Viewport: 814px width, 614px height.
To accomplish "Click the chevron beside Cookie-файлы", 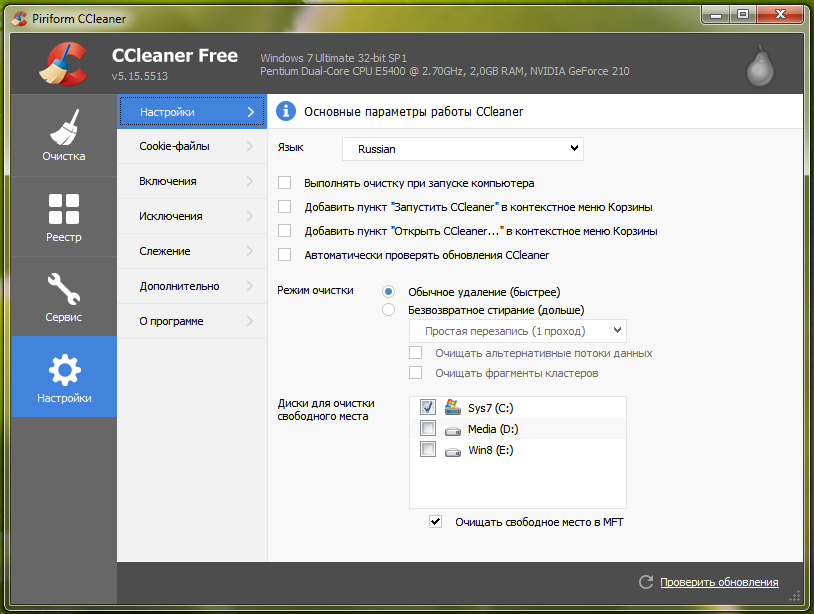I will coord(250,146).
